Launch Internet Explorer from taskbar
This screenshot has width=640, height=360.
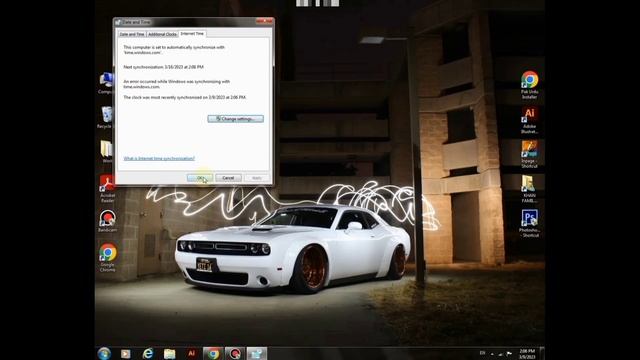click(148, 353)
